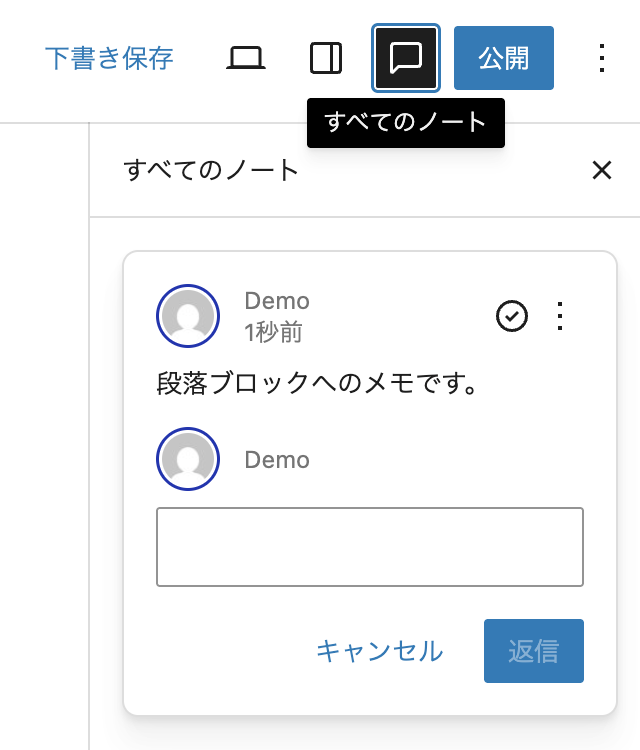Viewport: 640px width, 750px height.
Task: Click the すべてのノート panel heading
Action: pos(211,170)
